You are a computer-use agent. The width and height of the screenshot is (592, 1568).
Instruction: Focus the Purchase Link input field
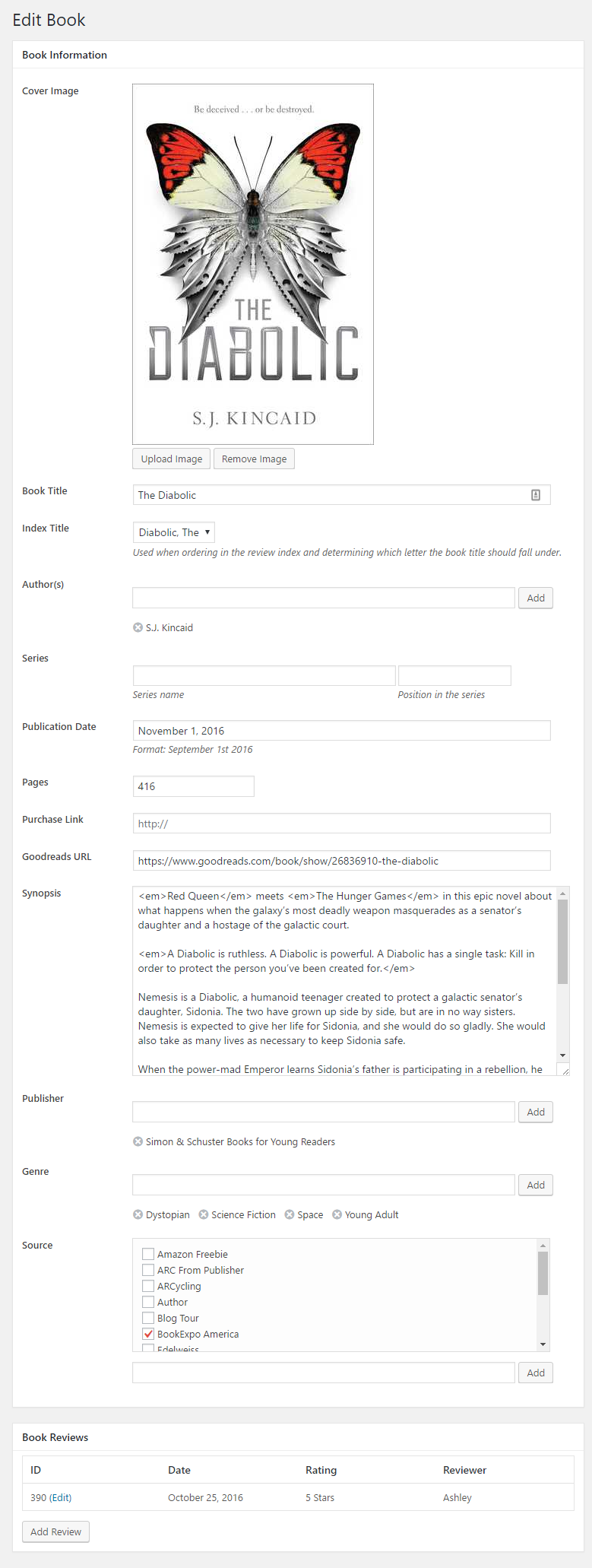pyautogui.click(x=341, y=824)
